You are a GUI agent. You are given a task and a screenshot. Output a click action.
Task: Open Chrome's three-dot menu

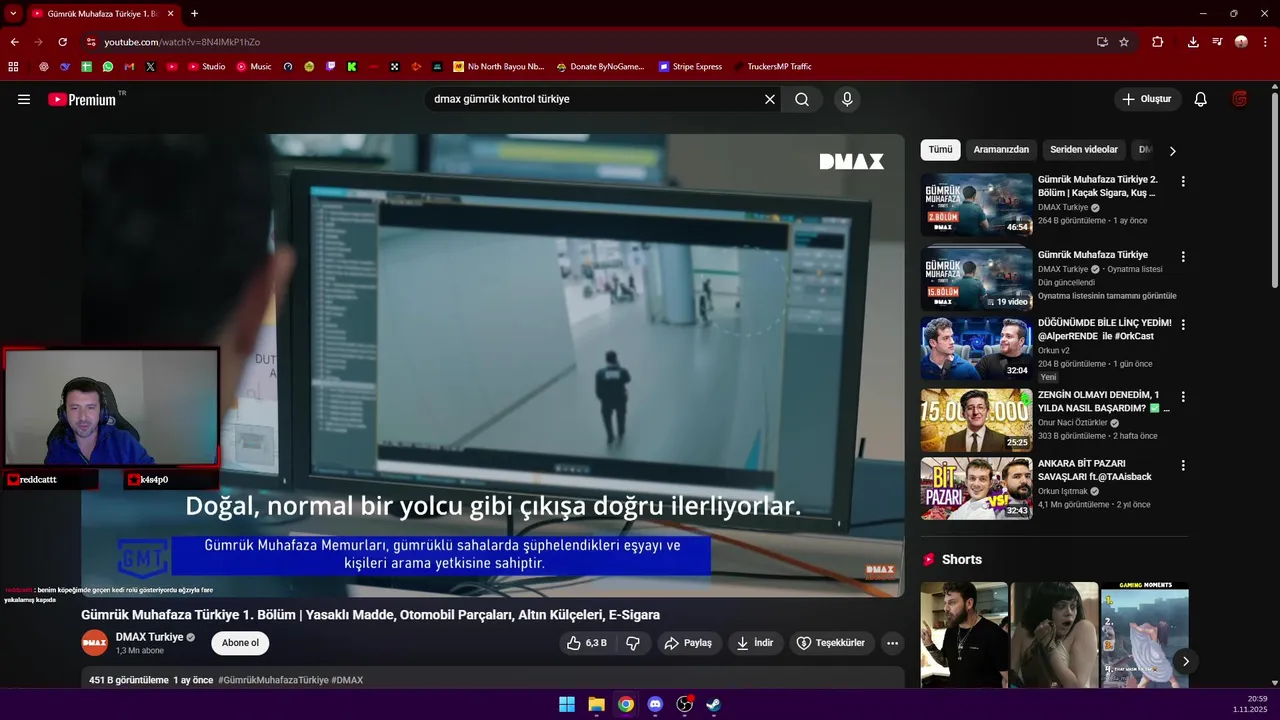click(x=1263, y=42)
